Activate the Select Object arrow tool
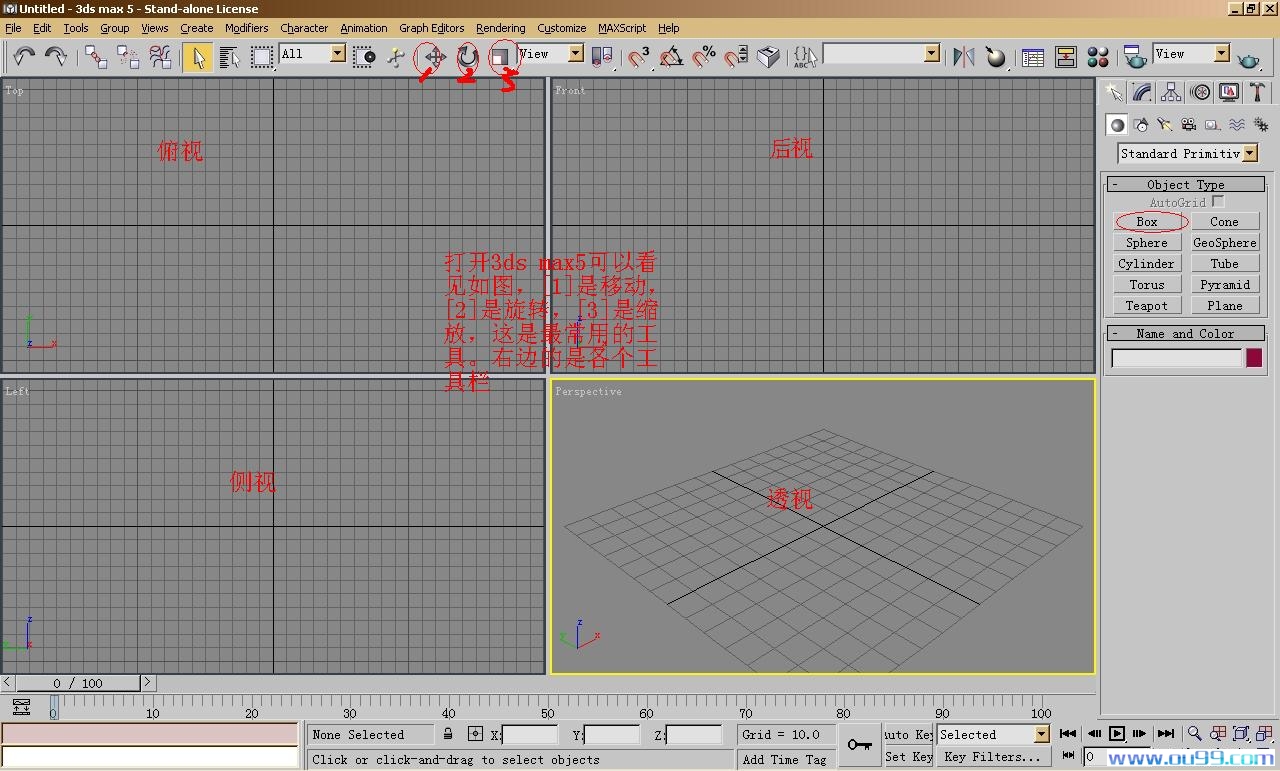The image size is (1280, 771). (x=198, y=56)
